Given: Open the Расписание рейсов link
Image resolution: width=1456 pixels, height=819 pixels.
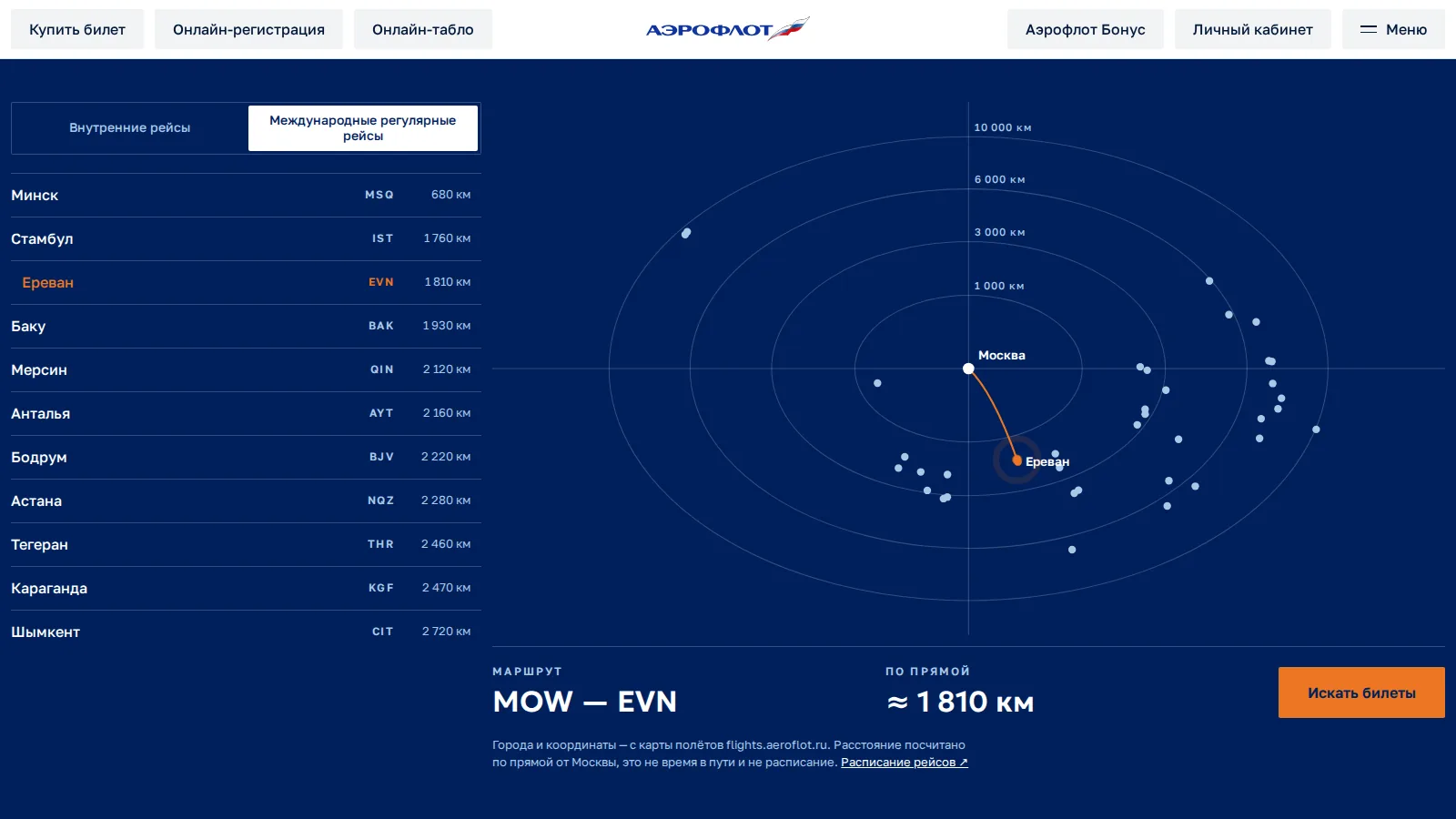Looking at the screenshot, I should (x=905, y=763).
